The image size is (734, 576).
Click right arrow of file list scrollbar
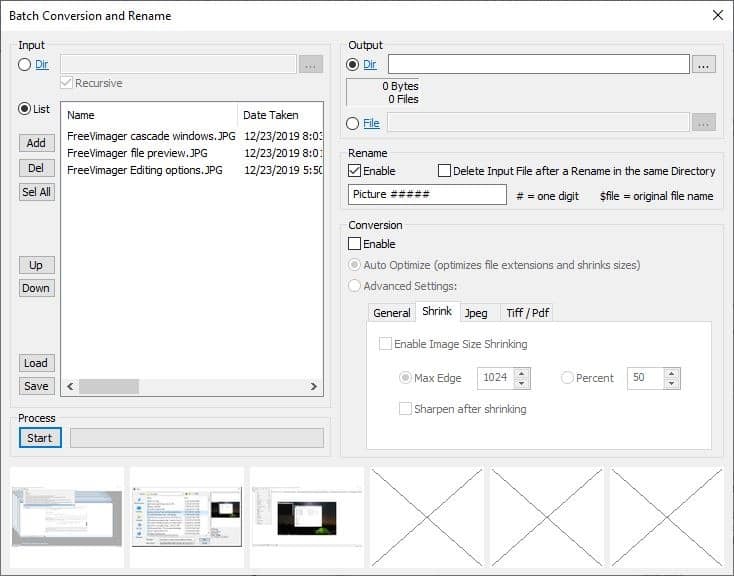[314, 386]
